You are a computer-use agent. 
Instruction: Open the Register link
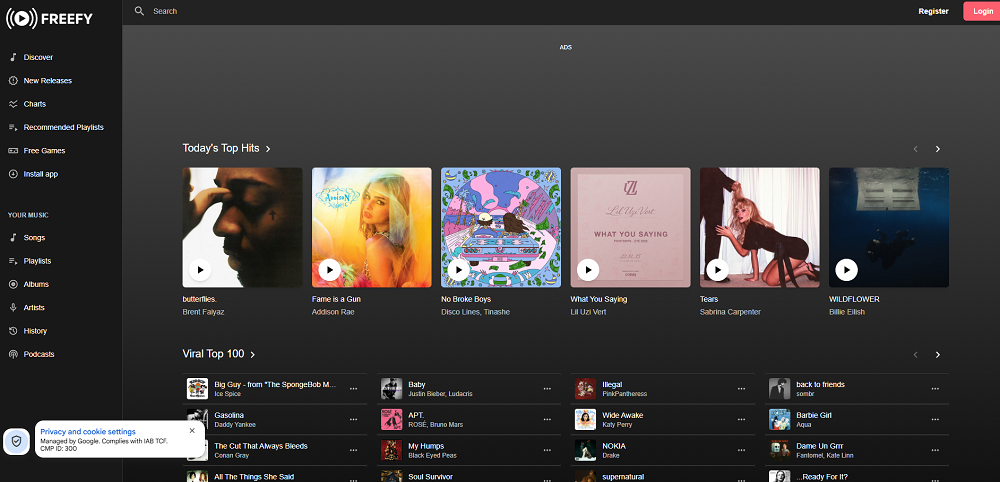pyautogui.click(x=933, y=11)
